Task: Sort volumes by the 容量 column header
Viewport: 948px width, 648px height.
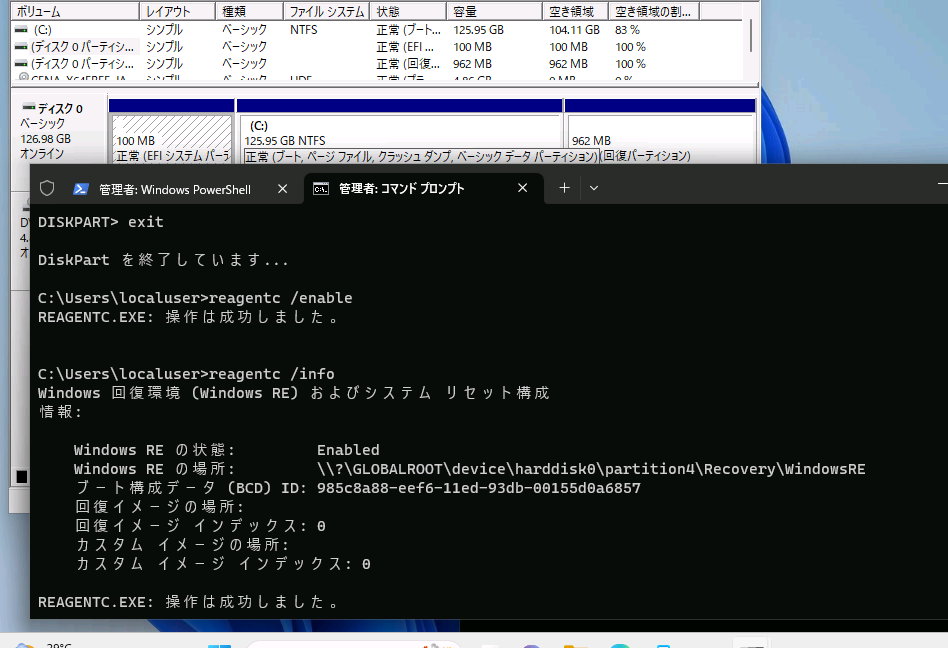Action: tap(492, 10)
